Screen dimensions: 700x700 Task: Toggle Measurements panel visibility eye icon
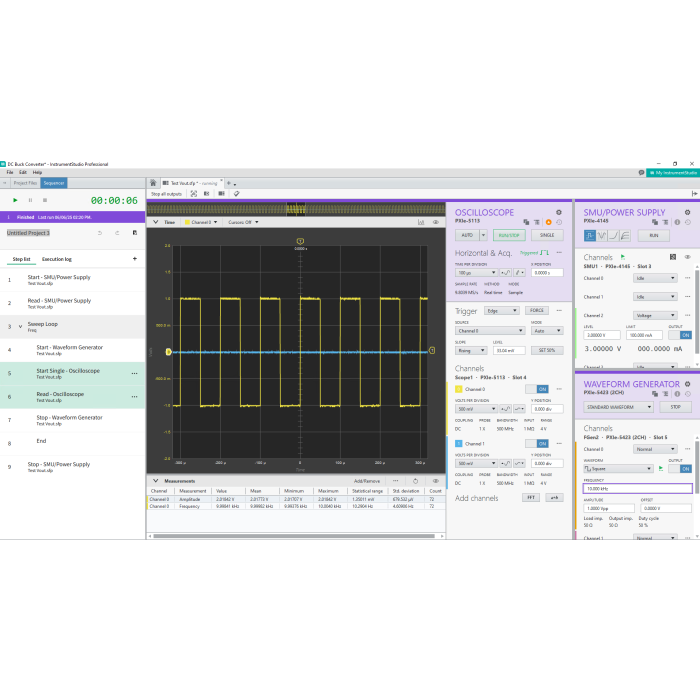[x=436, y=481]
